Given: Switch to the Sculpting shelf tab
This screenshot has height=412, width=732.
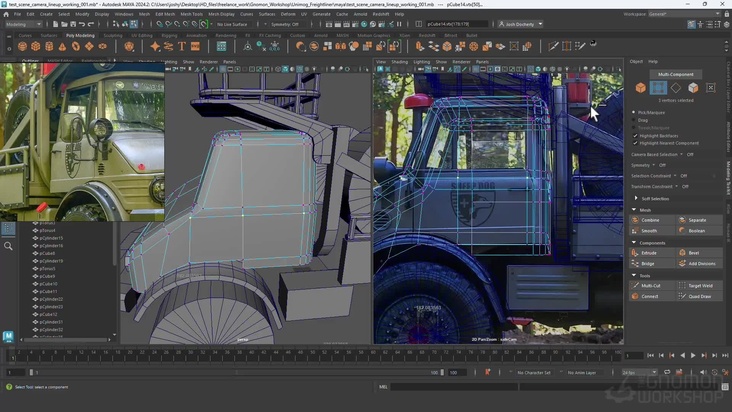Looking at the screenshot, I should click(x=113, y=35).
